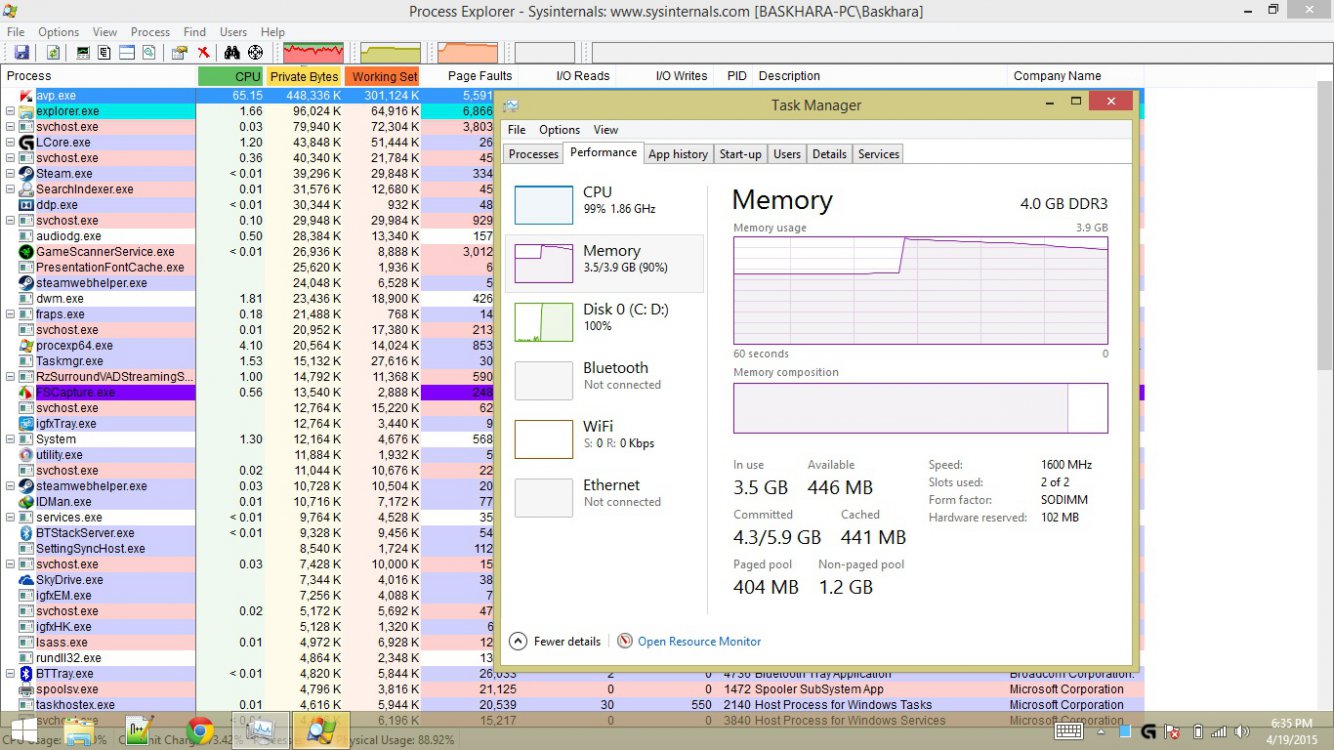Select the Disk 0 (C: D:) performance item

605,322
